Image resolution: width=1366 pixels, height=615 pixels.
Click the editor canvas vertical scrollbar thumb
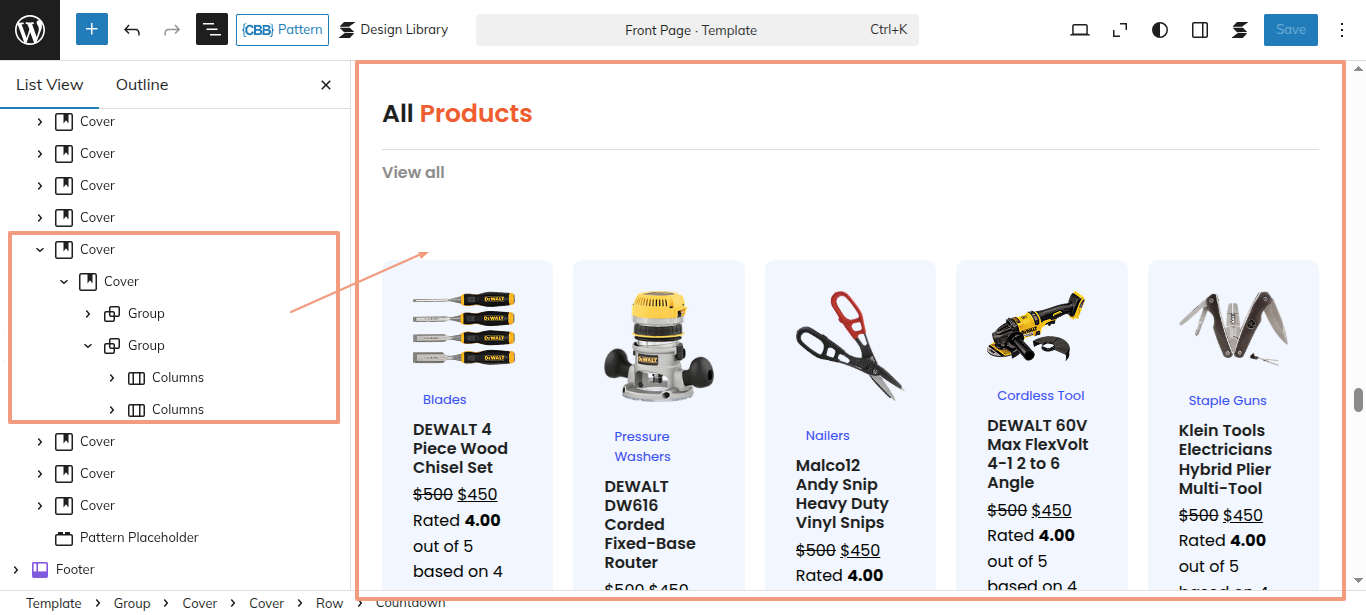tap(1358, 400)
